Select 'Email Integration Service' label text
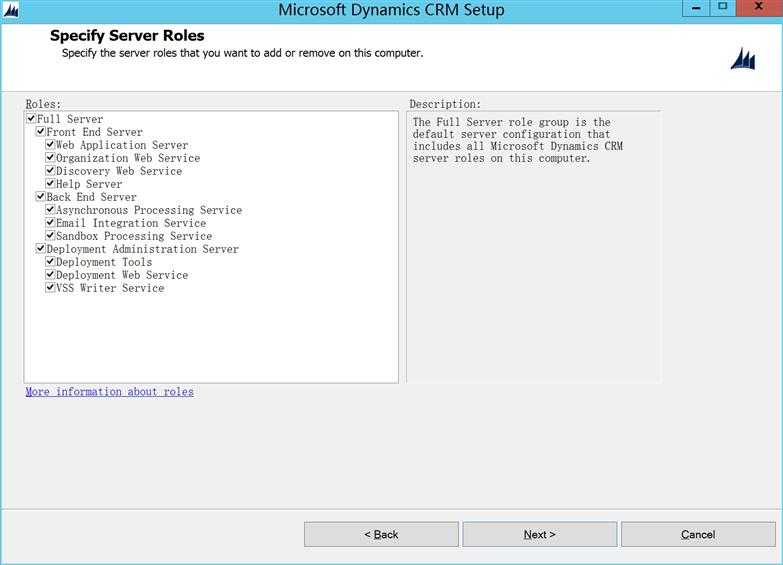This screenshot has height=565, width=783. [x=131, y=223]
